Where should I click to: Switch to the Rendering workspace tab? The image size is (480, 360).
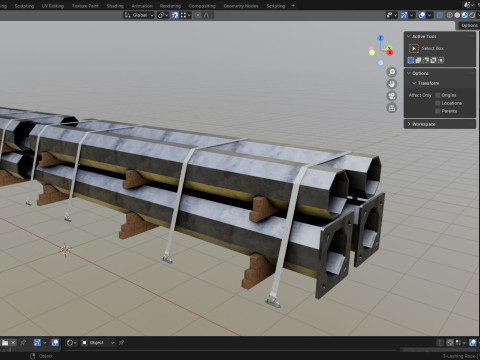pyautogui.click(x=170, y=6)
